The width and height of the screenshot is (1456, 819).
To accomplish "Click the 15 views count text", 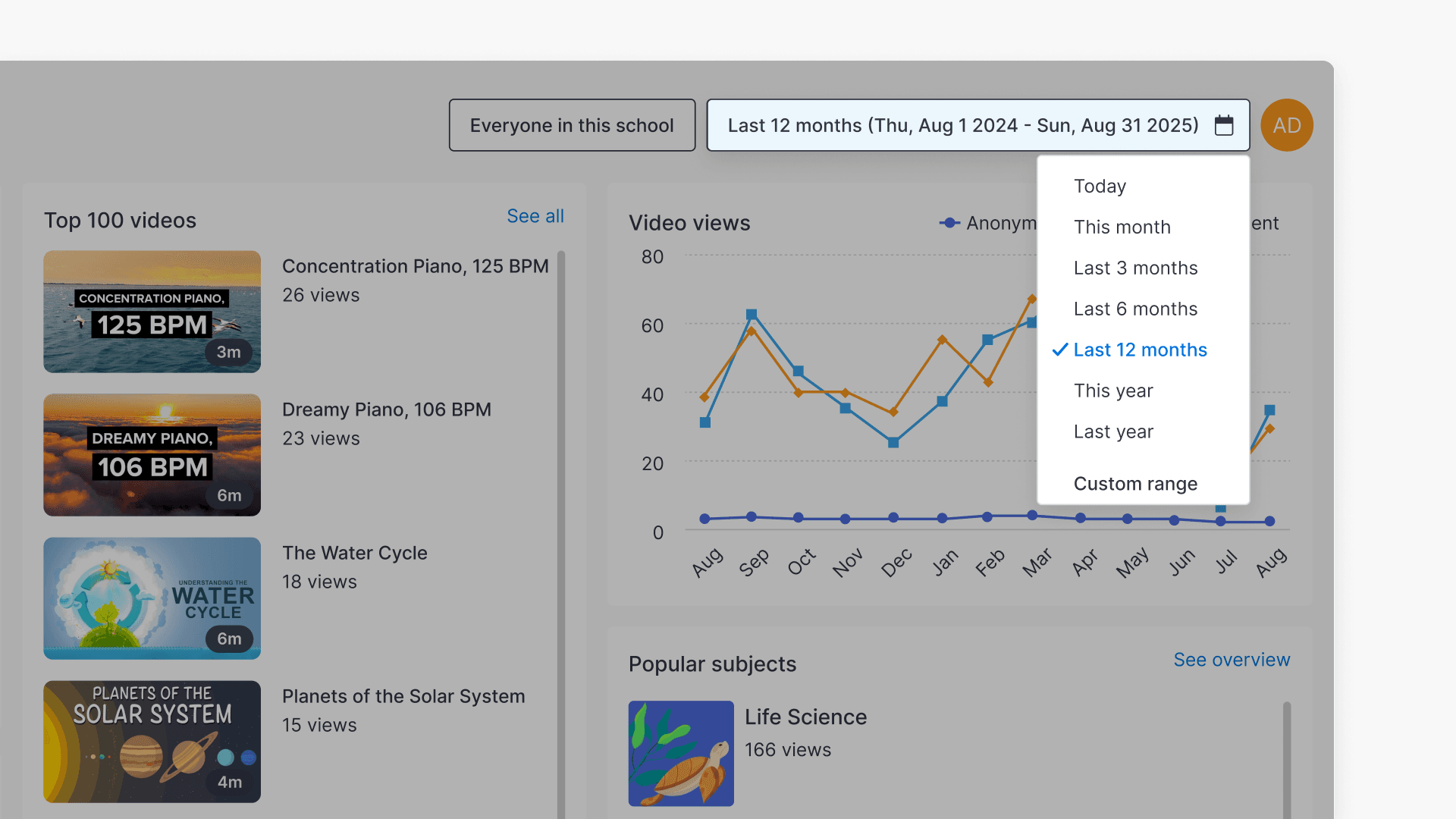I will [319, 725].
